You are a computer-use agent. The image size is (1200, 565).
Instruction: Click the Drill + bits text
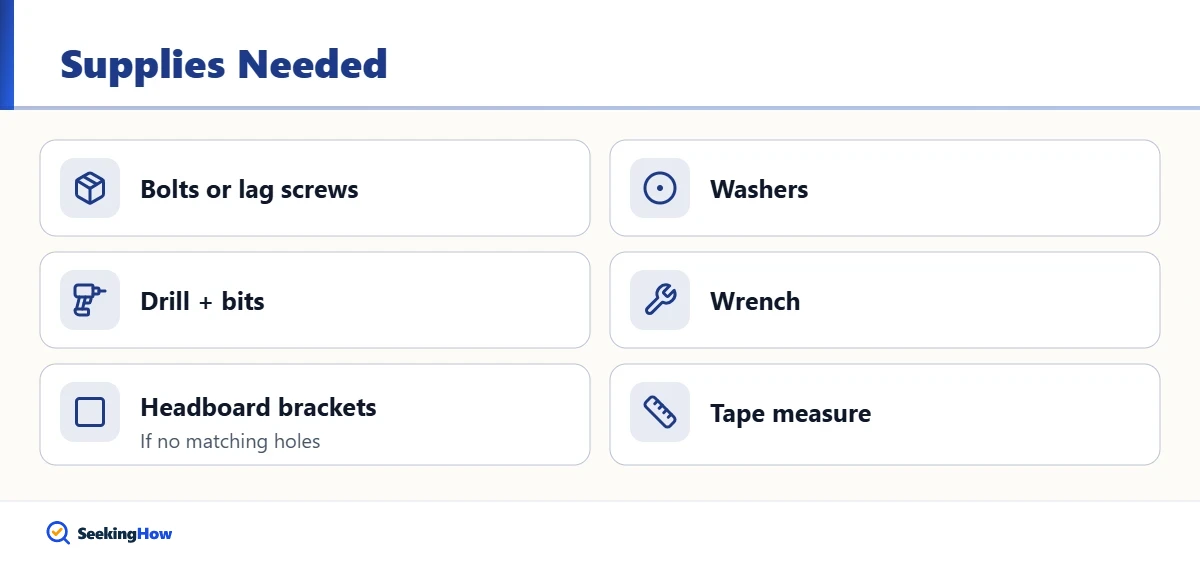point(202,301)
